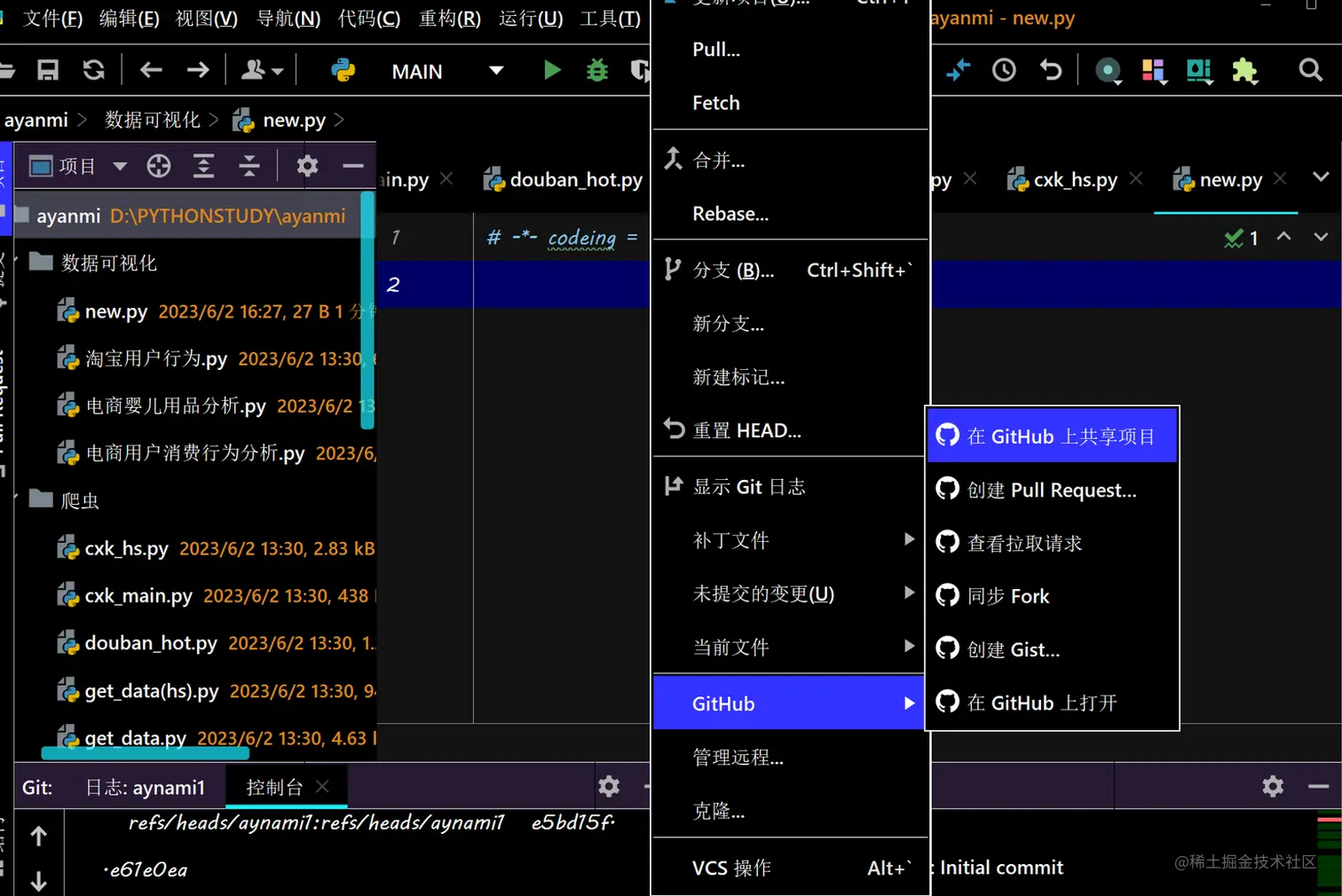Switch to douban_hot.py editor tab

[x=564, y=180]
